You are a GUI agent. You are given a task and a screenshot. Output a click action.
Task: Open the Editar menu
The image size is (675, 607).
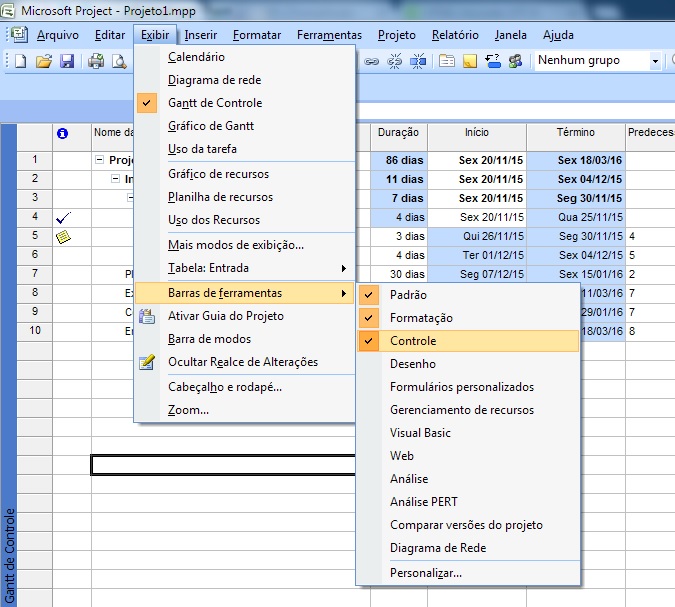coord(110,35)
